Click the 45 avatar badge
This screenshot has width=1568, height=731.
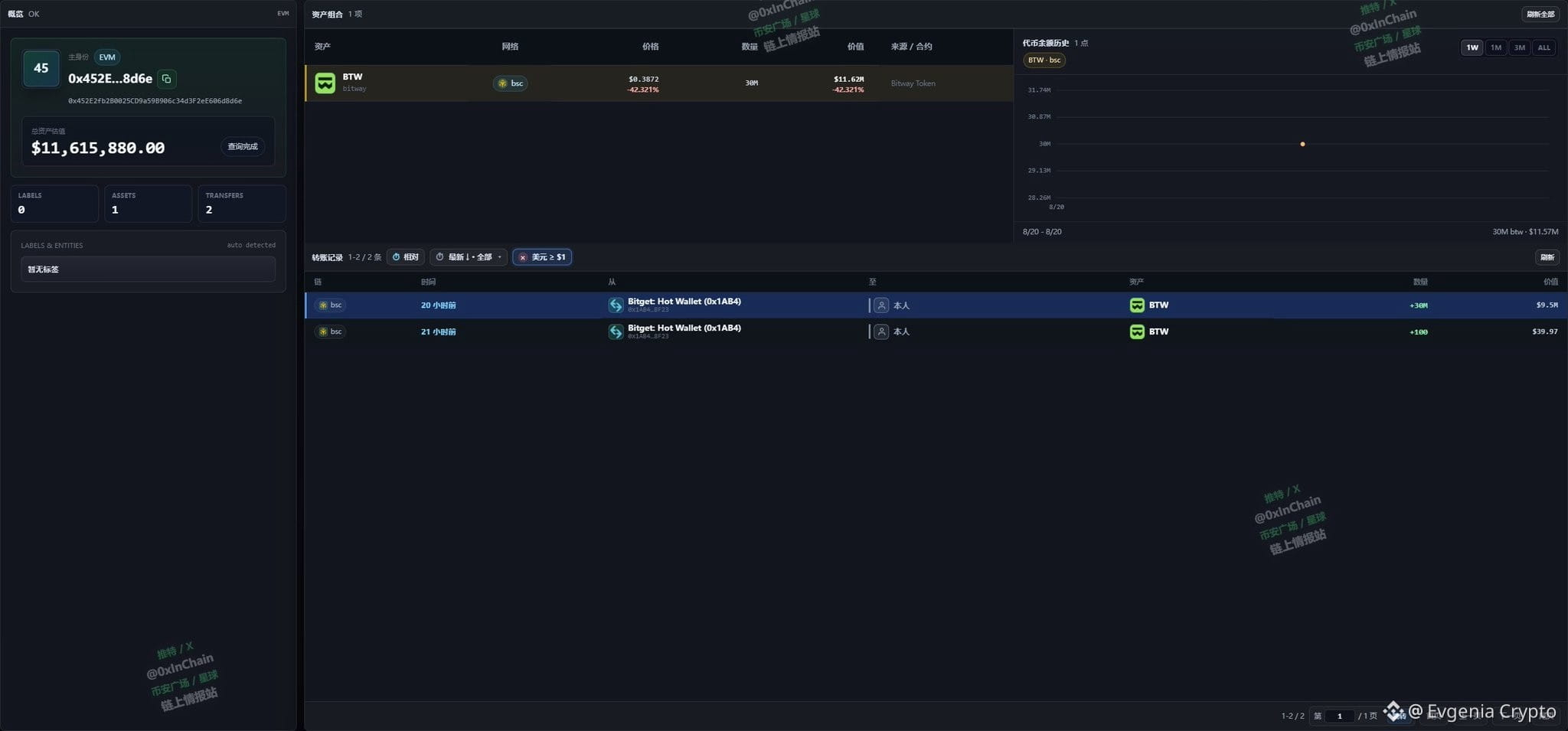click(41, 68)
